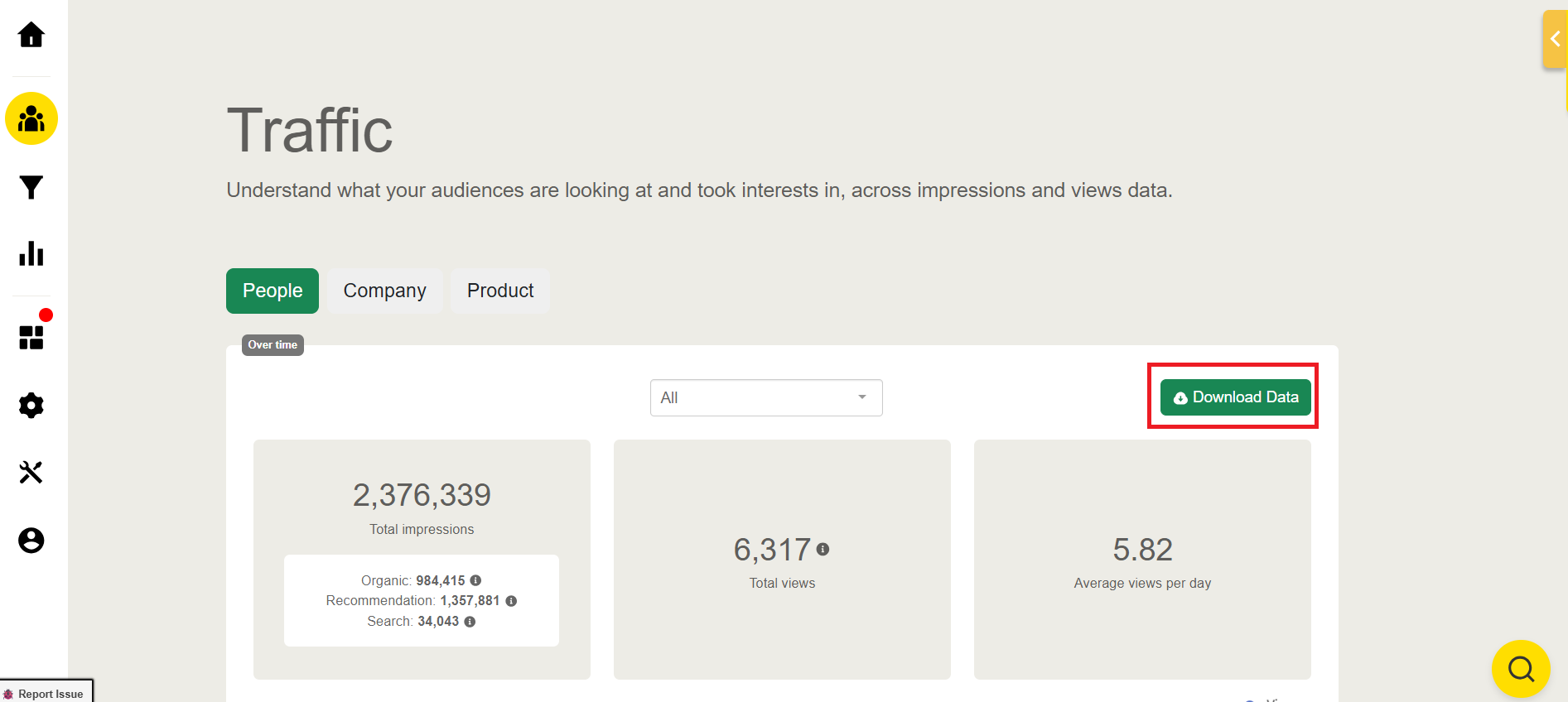The image size is (1568, 702).
Task: Open the Audience people icon in sidebar
Action: pyautogui.click(x=31, y=119)
